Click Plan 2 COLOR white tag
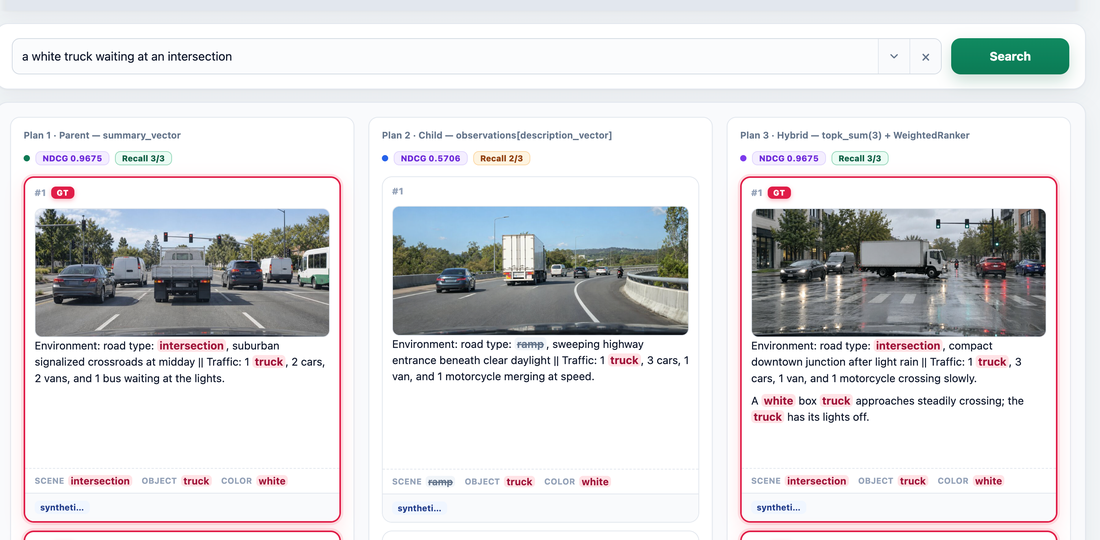This screenshot has height=540, width=1100. point(595,482)
